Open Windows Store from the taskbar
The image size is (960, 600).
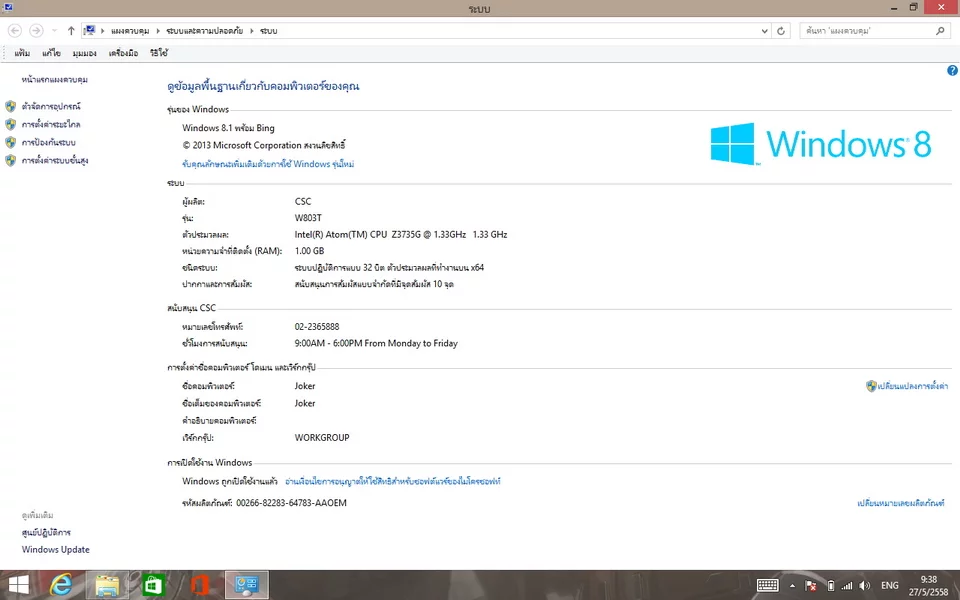(x=153, y=585)
